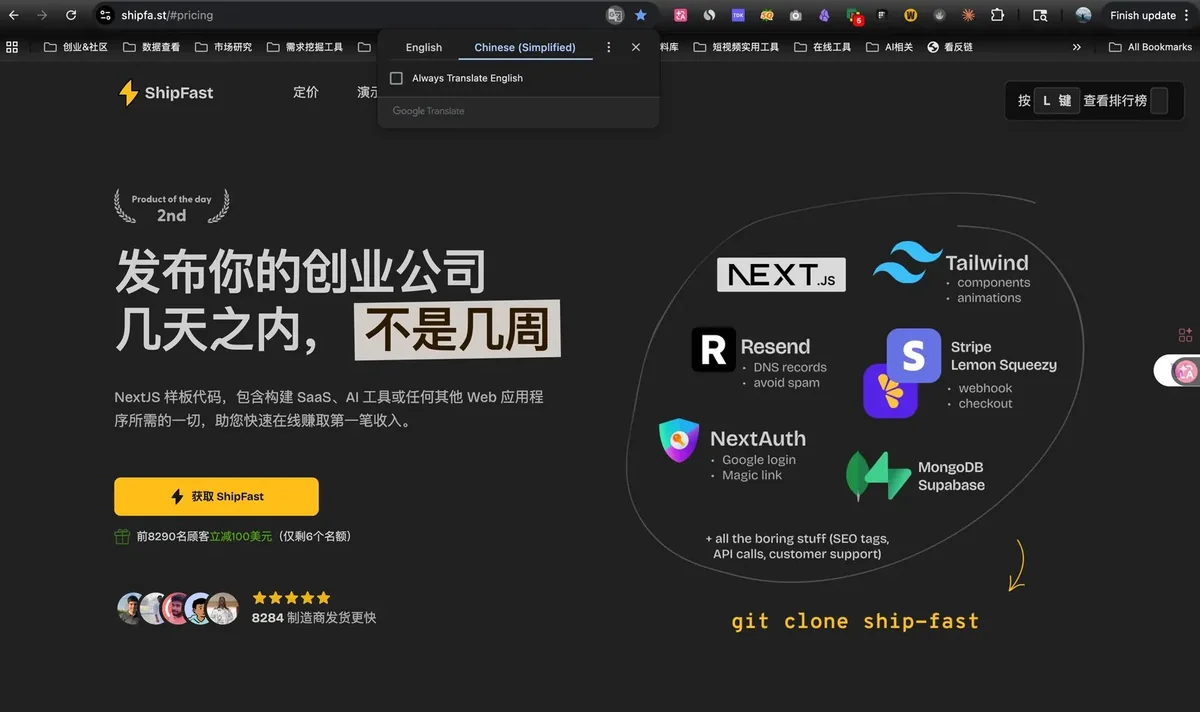Image resolution: width=1200 pixels, height=712 pixels.
Task: Click the L 键 leaderboard shortcut button
Action: 1057,101
